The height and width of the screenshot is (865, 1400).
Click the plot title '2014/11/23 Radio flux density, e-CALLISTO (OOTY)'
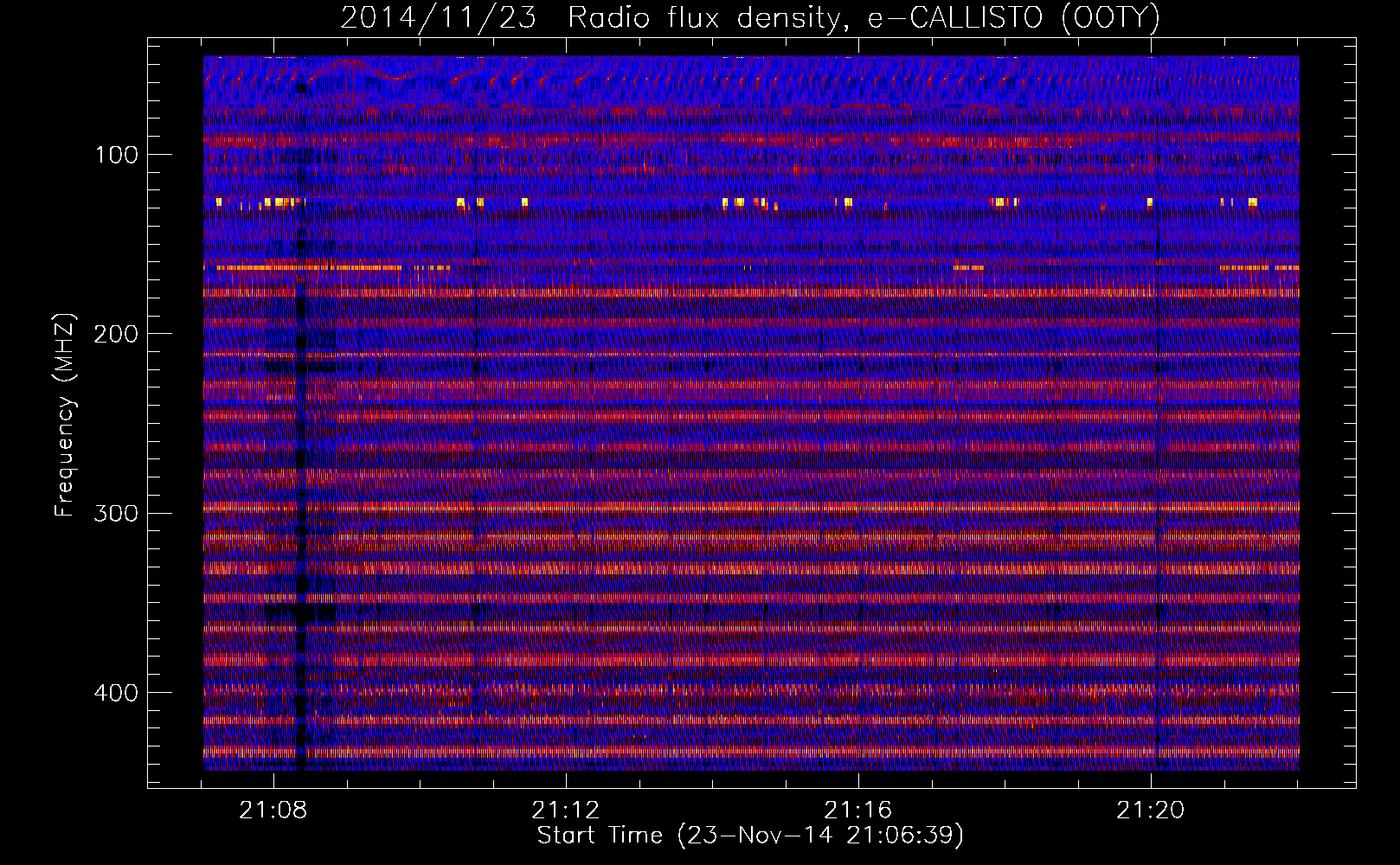coord(750,17)
